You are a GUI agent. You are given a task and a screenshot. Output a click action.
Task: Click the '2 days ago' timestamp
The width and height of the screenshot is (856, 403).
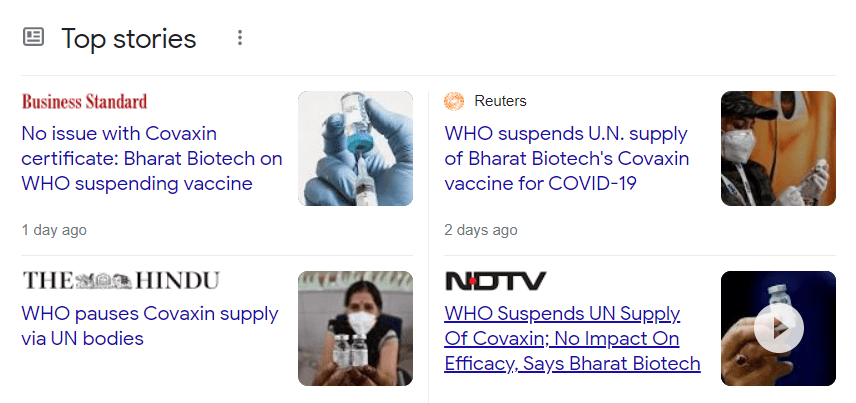pyautogui.click(x=481, y=230)
